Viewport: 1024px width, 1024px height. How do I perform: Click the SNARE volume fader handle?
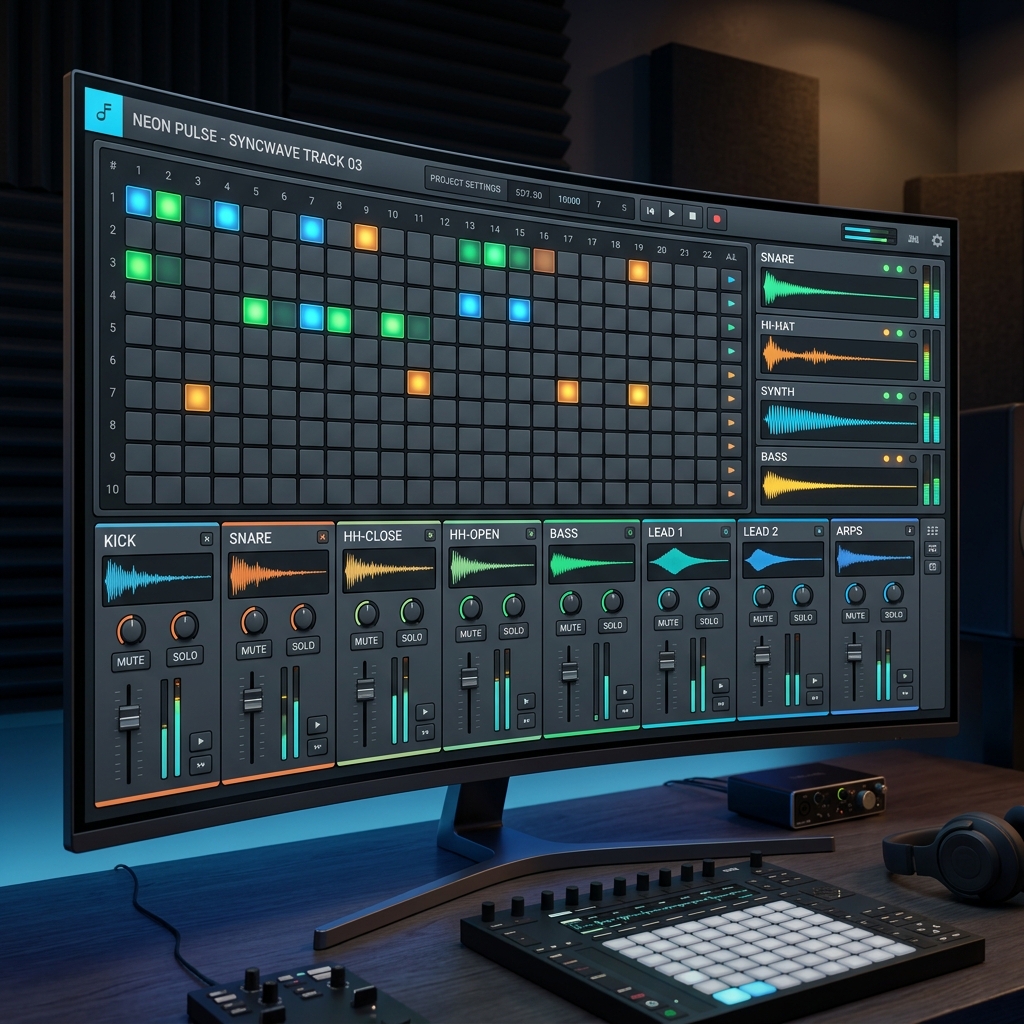tap(252, 700)
